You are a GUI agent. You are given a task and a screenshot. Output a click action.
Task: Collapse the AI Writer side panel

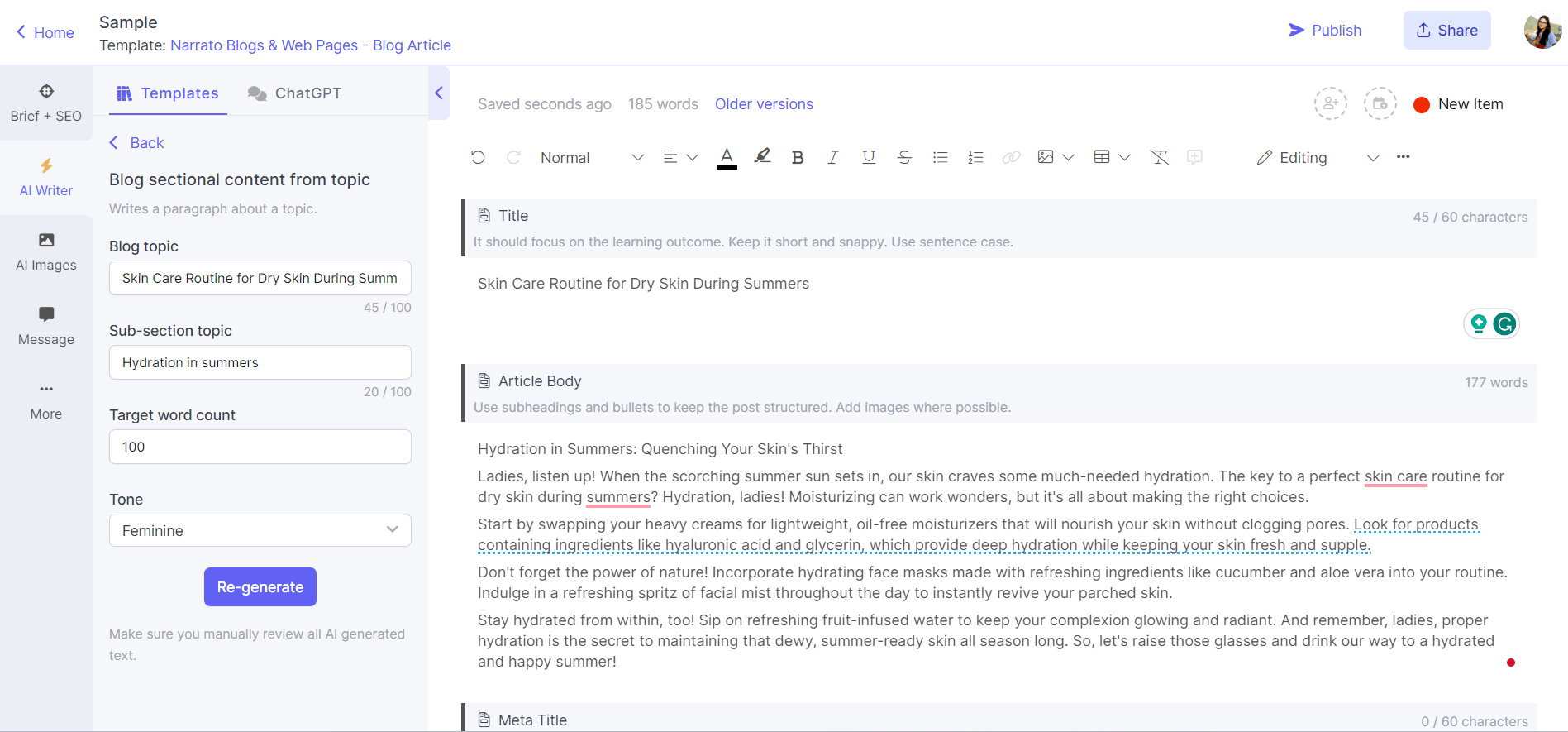pos(439,93)
